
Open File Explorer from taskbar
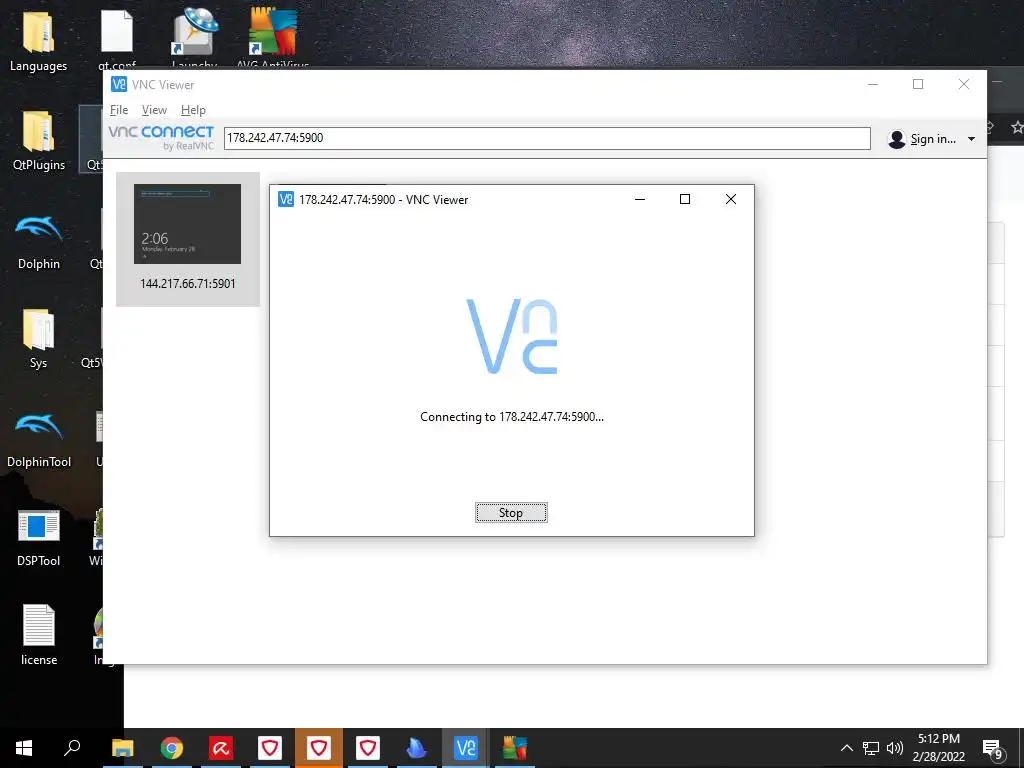click(x=122, y=748)
